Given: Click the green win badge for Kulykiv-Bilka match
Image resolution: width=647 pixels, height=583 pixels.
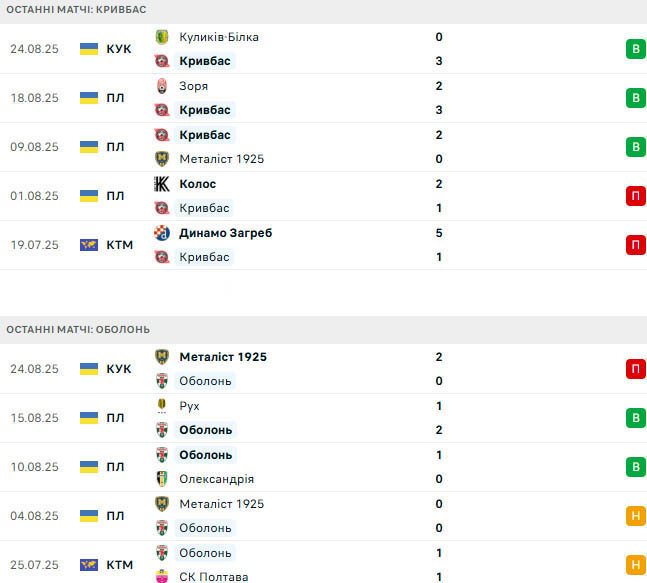Looking at the screenshot, I should [634, 49].
